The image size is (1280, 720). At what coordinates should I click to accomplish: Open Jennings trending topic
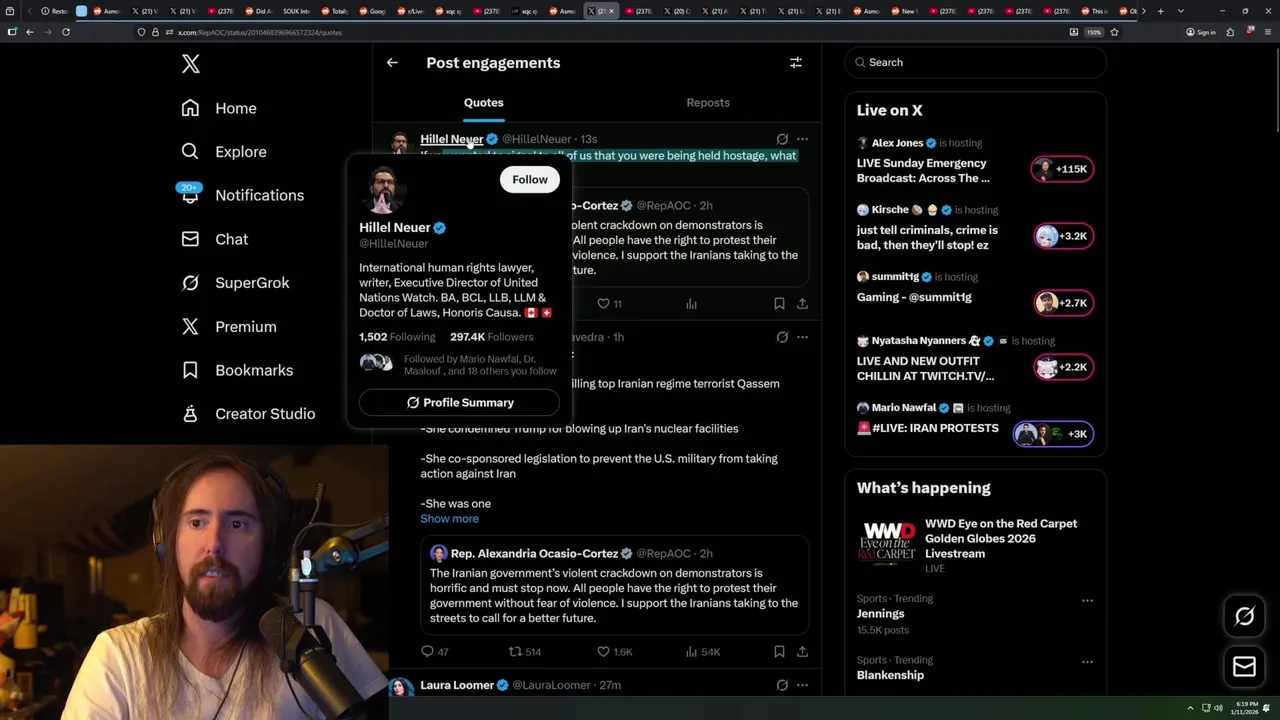point(880,614)
